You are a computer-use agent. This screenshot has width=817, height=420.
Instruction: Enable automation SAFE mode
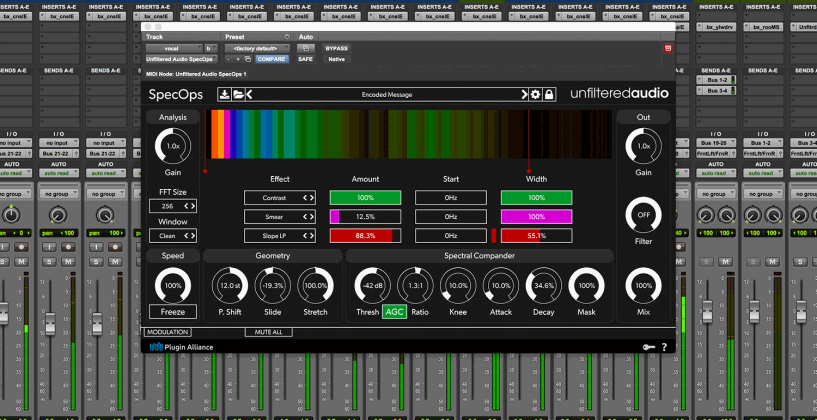pyautogui.click(x=305, y=59)
